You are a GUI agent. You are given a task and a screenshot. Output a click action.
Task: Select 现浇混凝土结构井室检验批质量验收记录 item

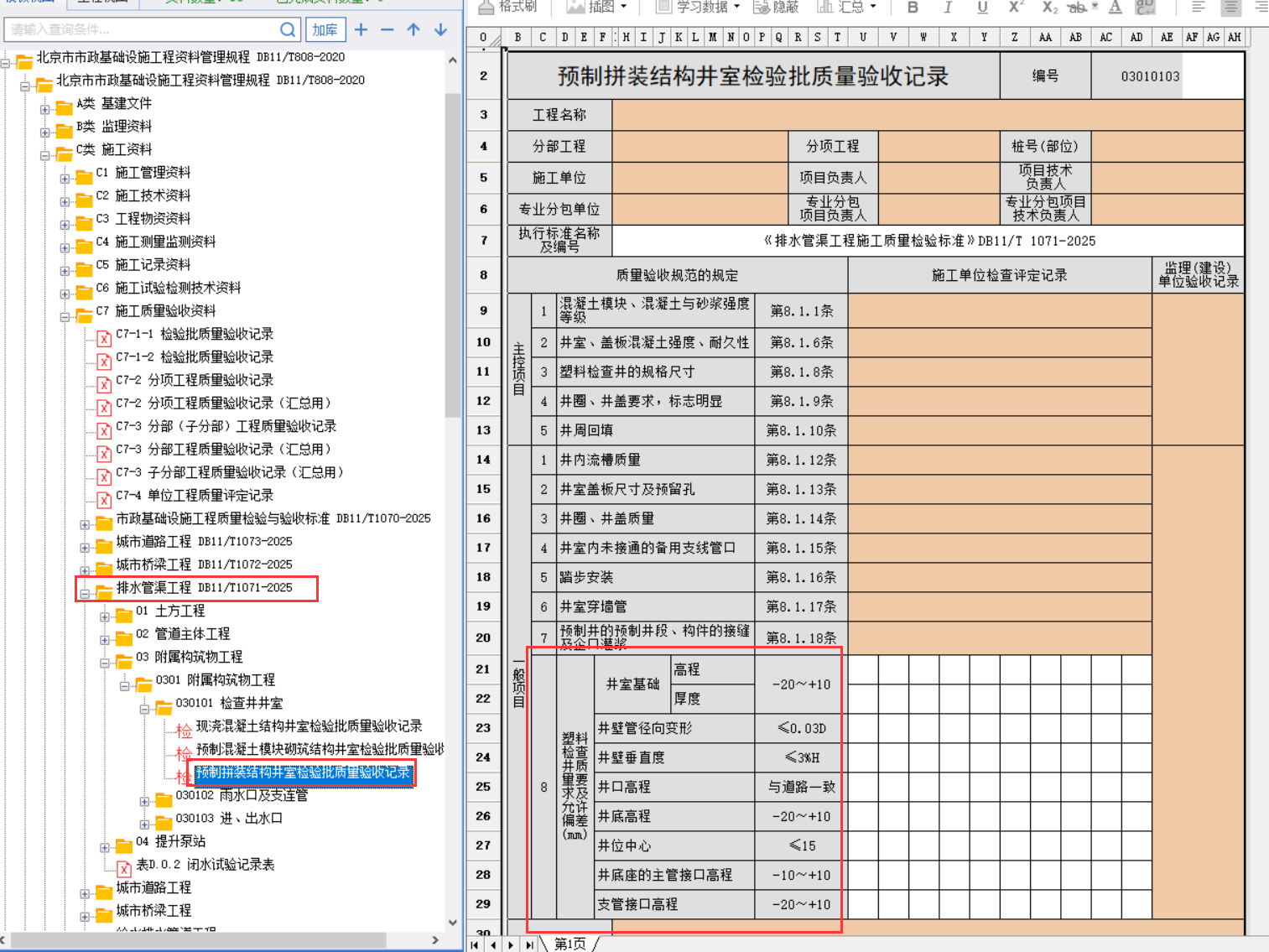pos(309,726)
